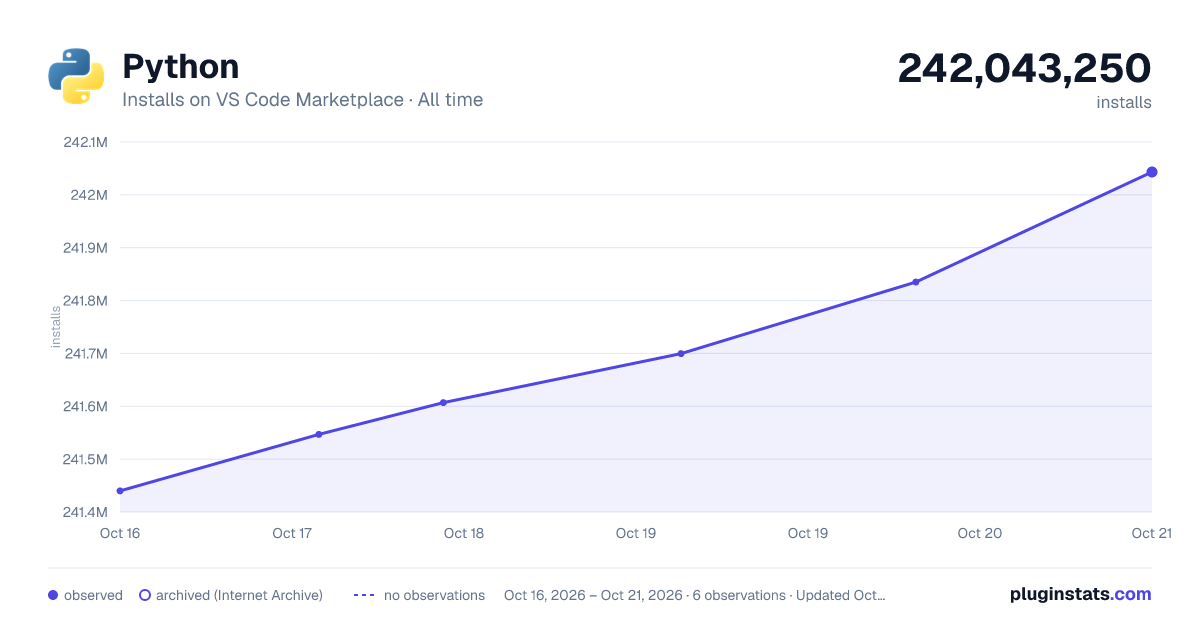Image resolution: width=1200 pixels, height=630 pixels.
Task: Click the Python logo icon
Action: (77, 76)
